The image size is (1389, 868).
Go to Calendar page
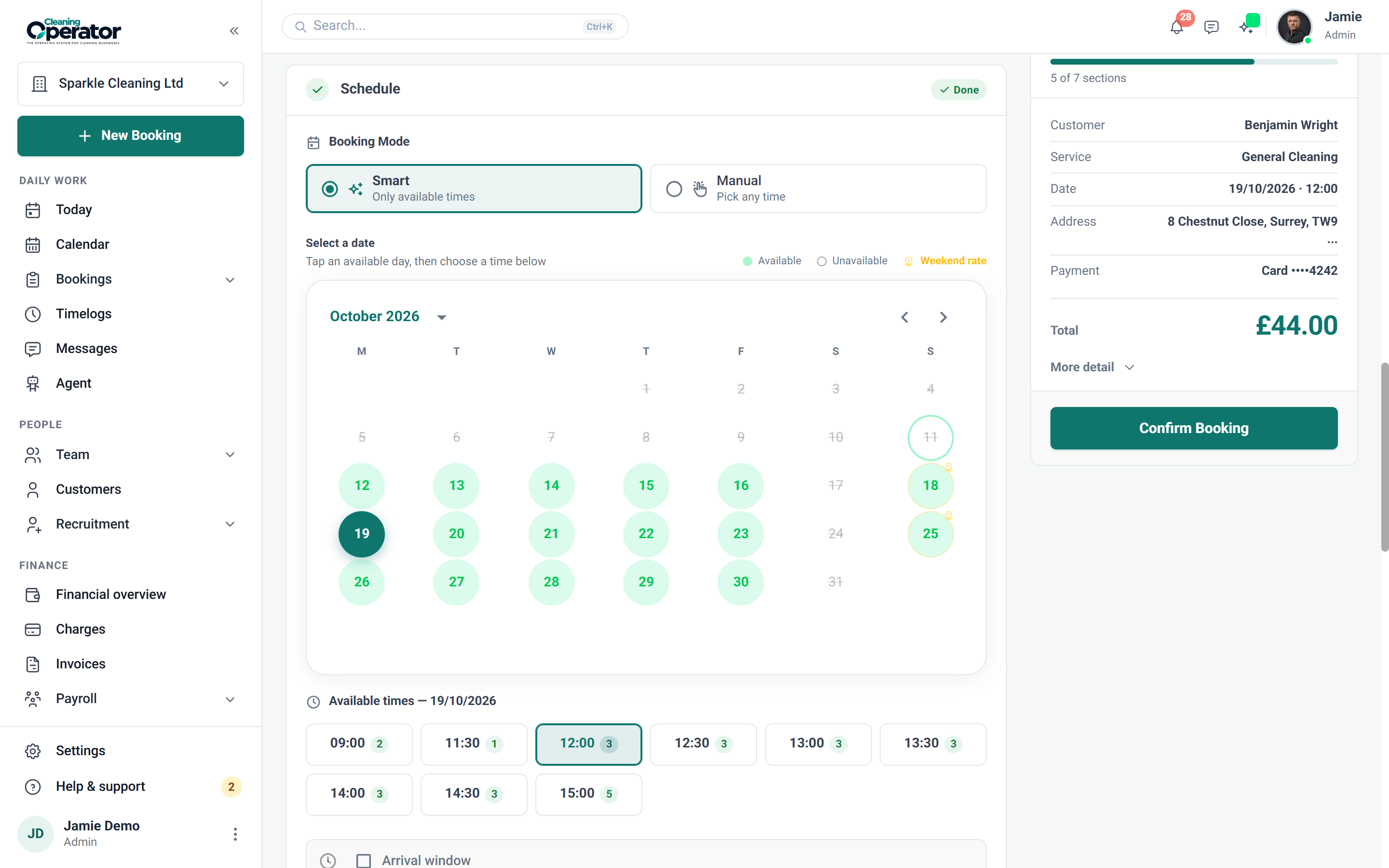click(x=131, y=244)
